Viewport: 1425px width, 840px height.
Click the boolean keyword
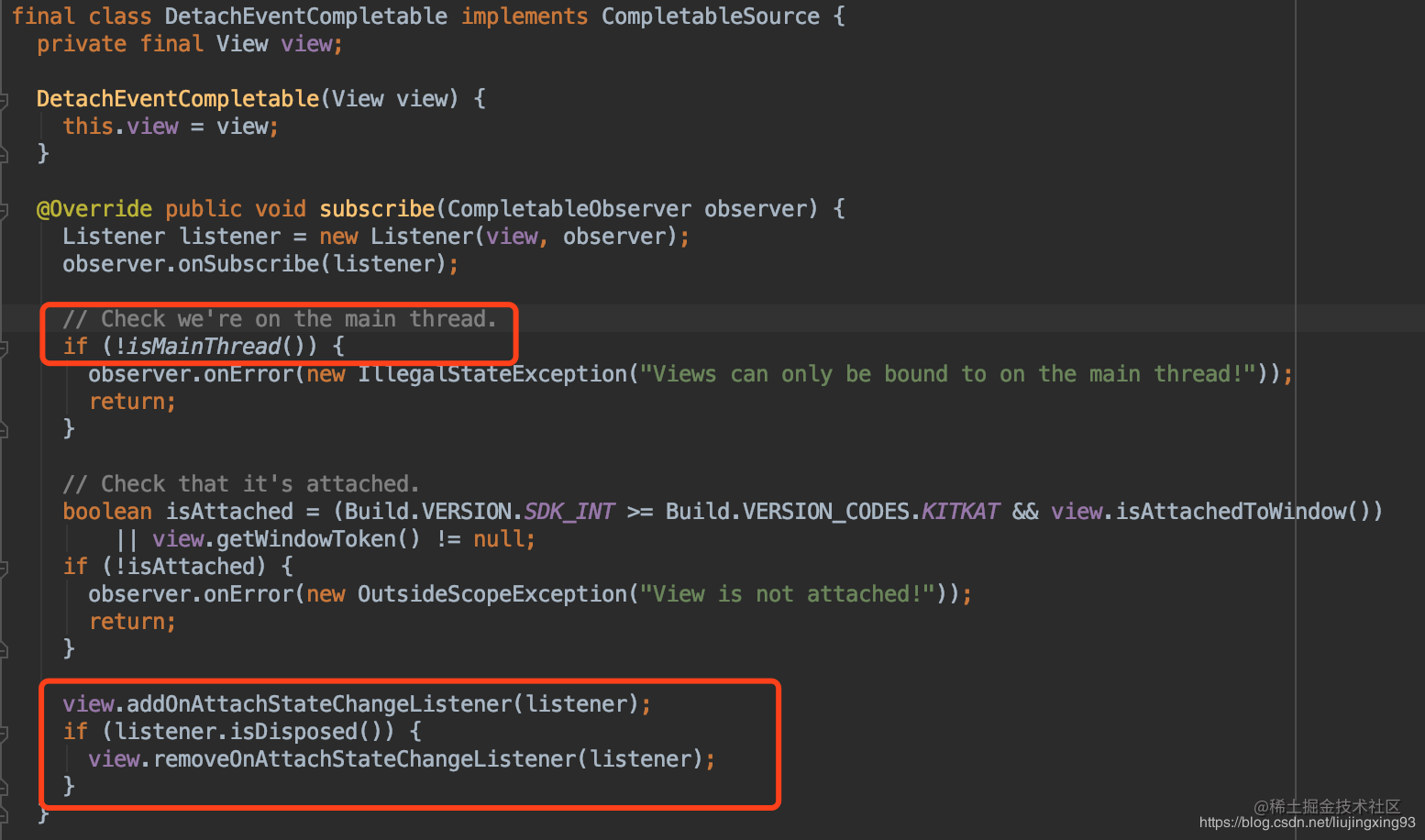click(x=107, y=512)
